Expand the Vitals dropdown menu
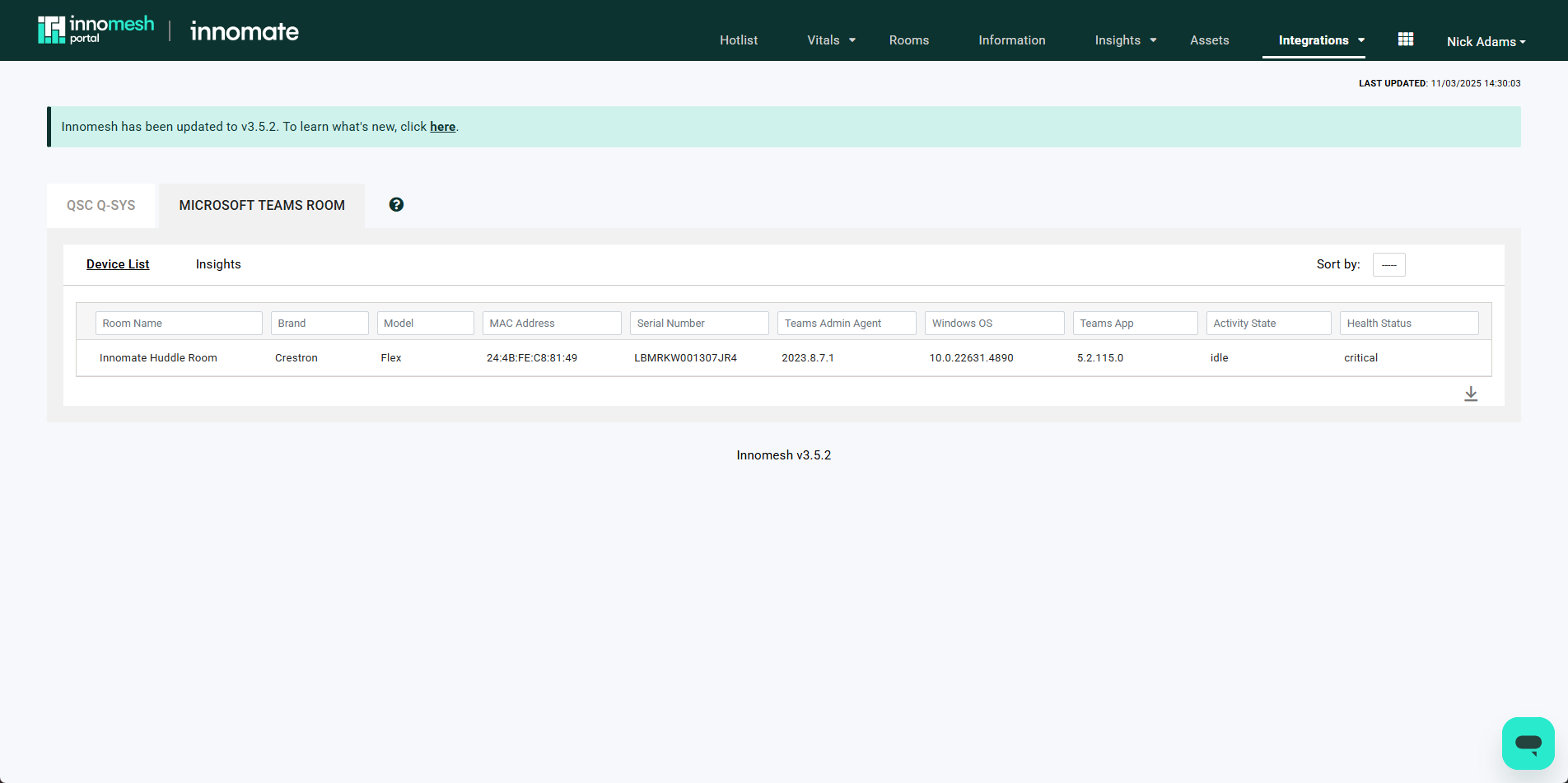 [x=832, y=40]
